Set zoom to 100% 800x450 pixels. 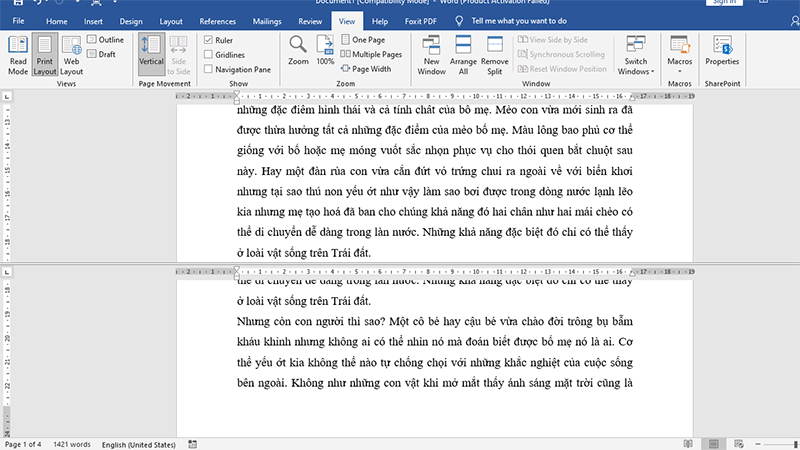point(325,50)
